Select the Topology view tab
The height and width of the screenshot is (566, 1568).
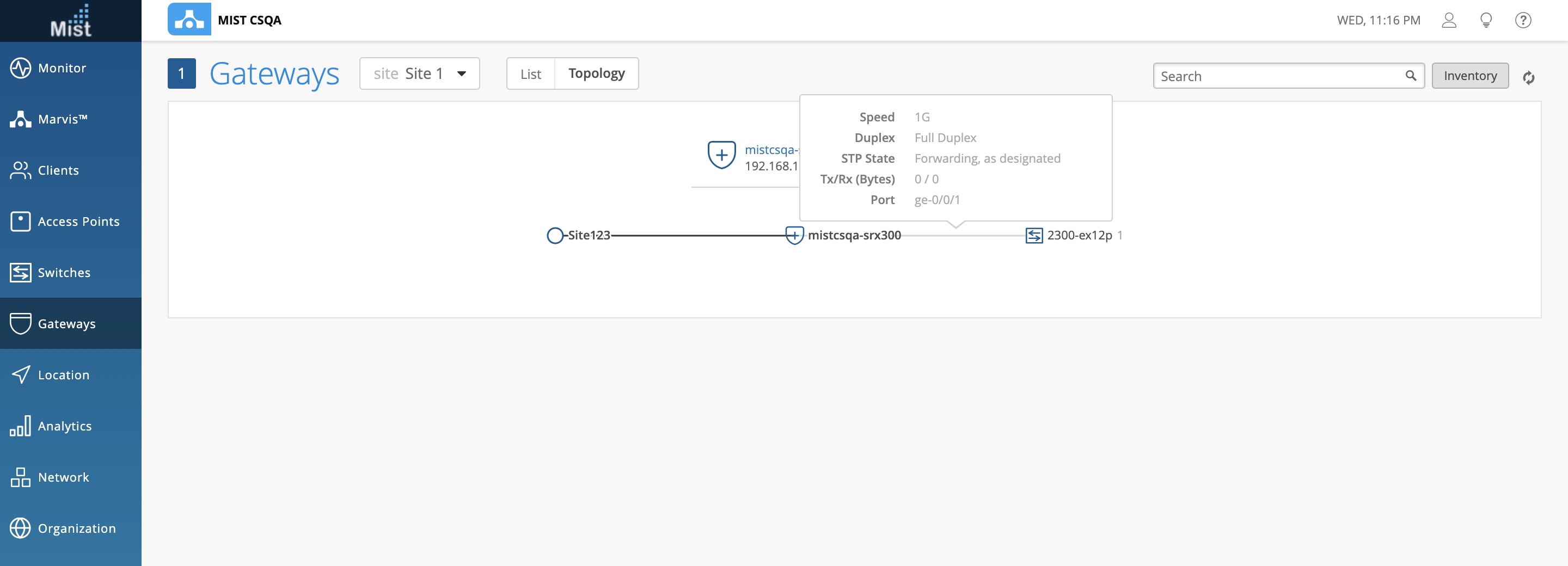(x=596, y=73)
